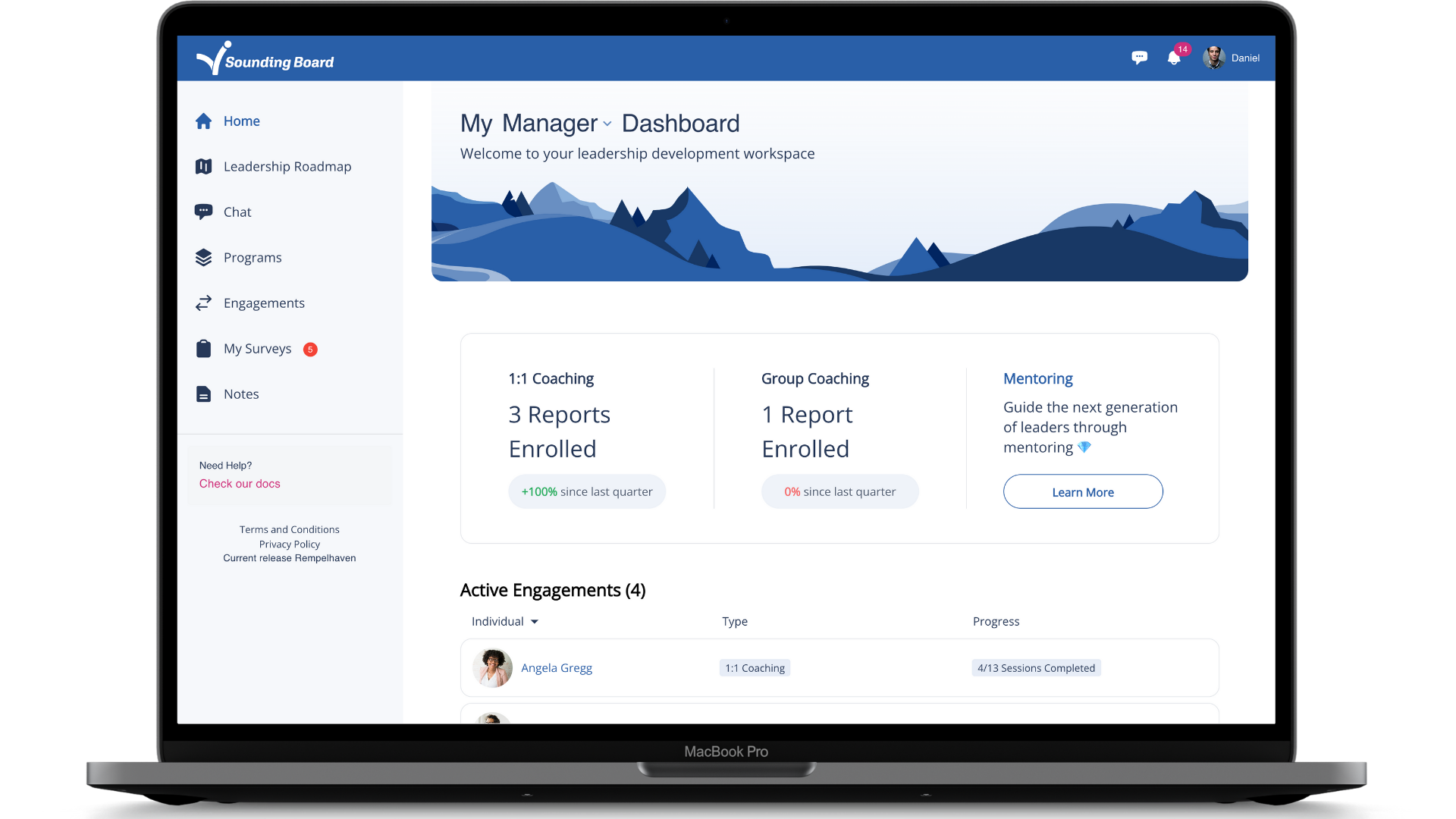
Task: Click the Group Coaching summary card
Action: point(839,434)
